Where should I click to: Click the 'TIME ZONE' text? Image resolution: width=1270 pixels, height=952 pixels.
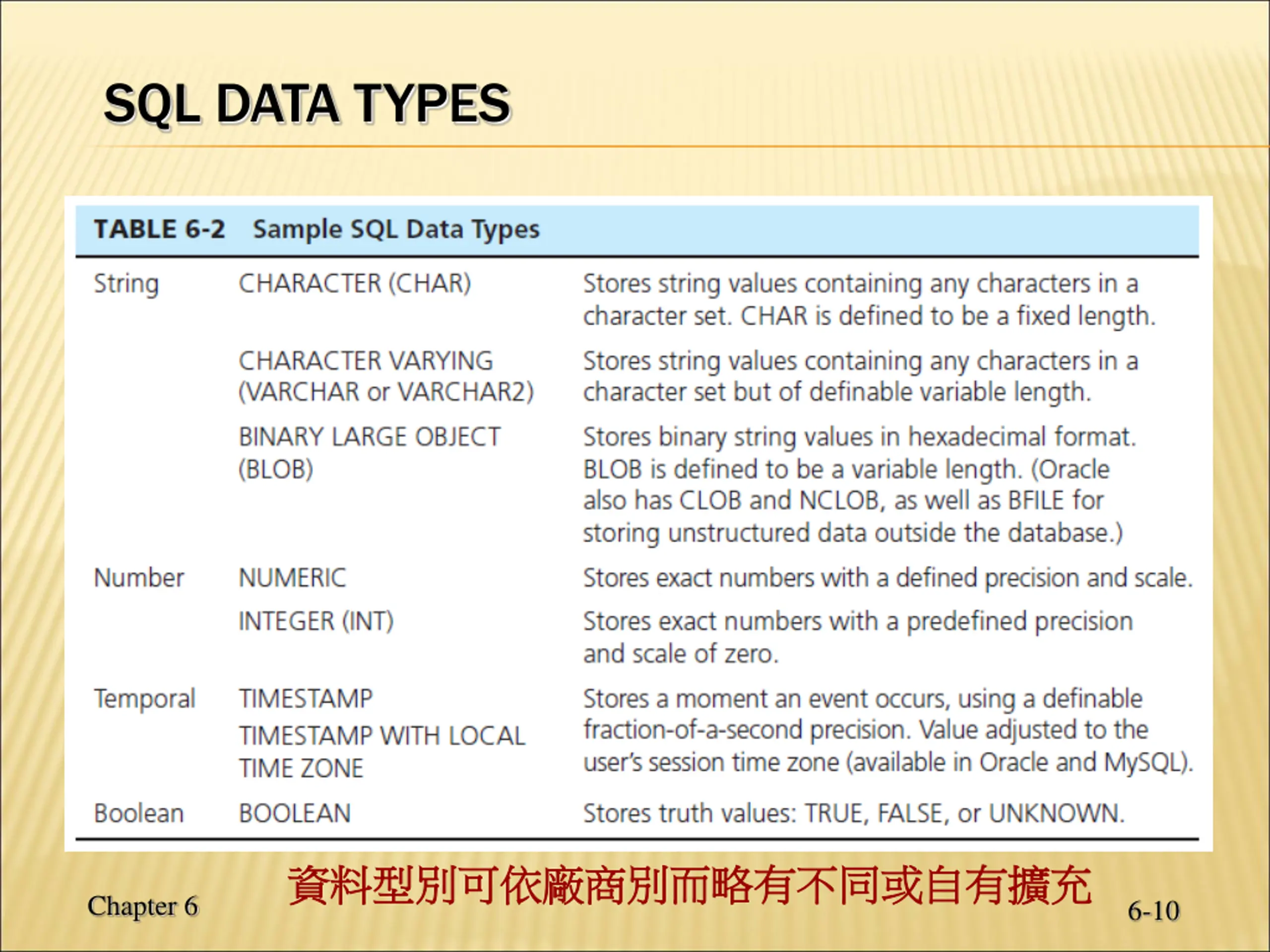click(302, 769)
